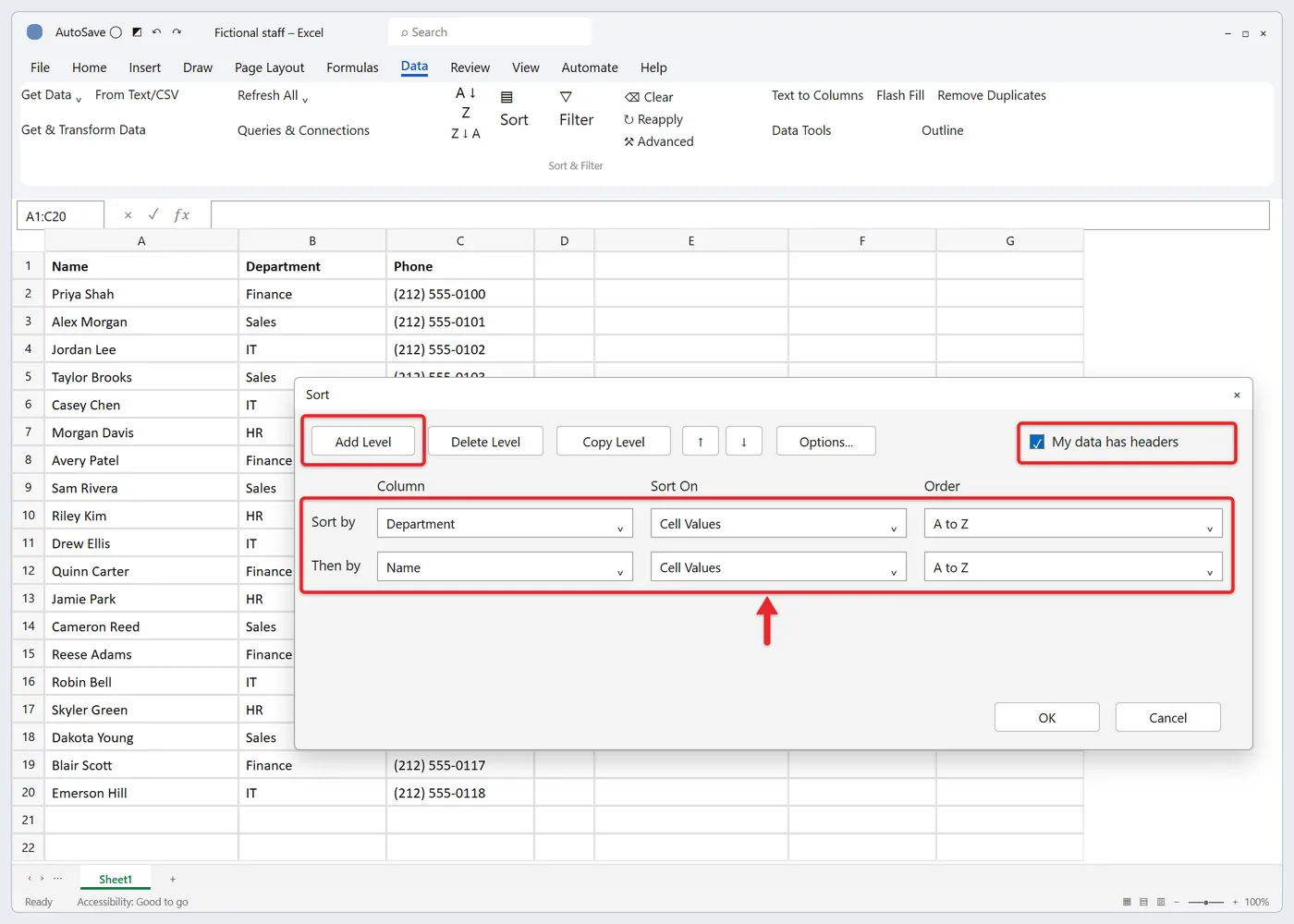
Task: Open Advanced filter options
Action: (x=658, y=141)
